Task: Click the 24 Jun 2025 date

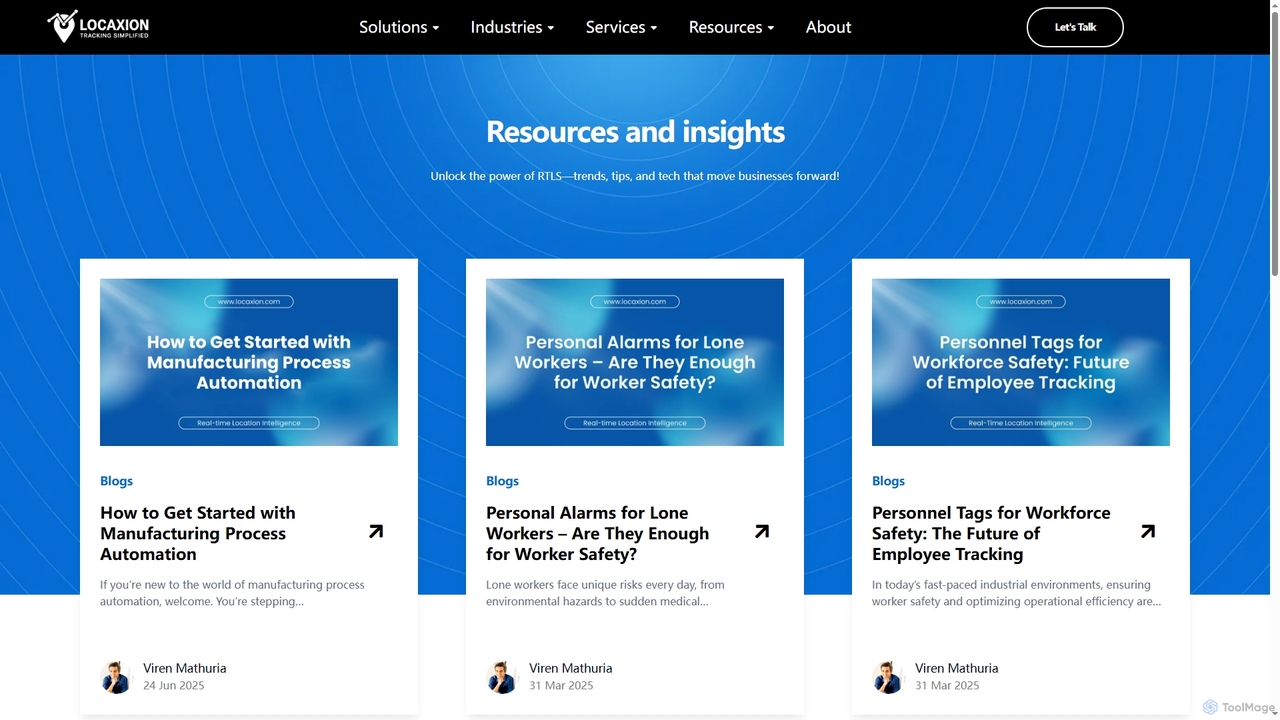Action: click(174, 686)
